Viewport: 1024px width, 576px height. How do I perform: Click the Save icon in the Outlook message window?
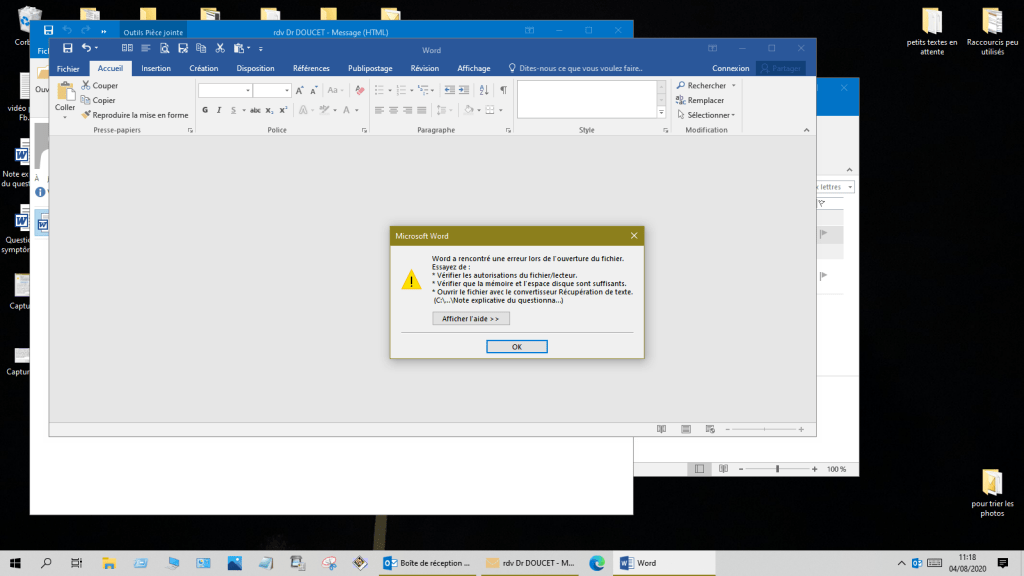coord(48,30)
